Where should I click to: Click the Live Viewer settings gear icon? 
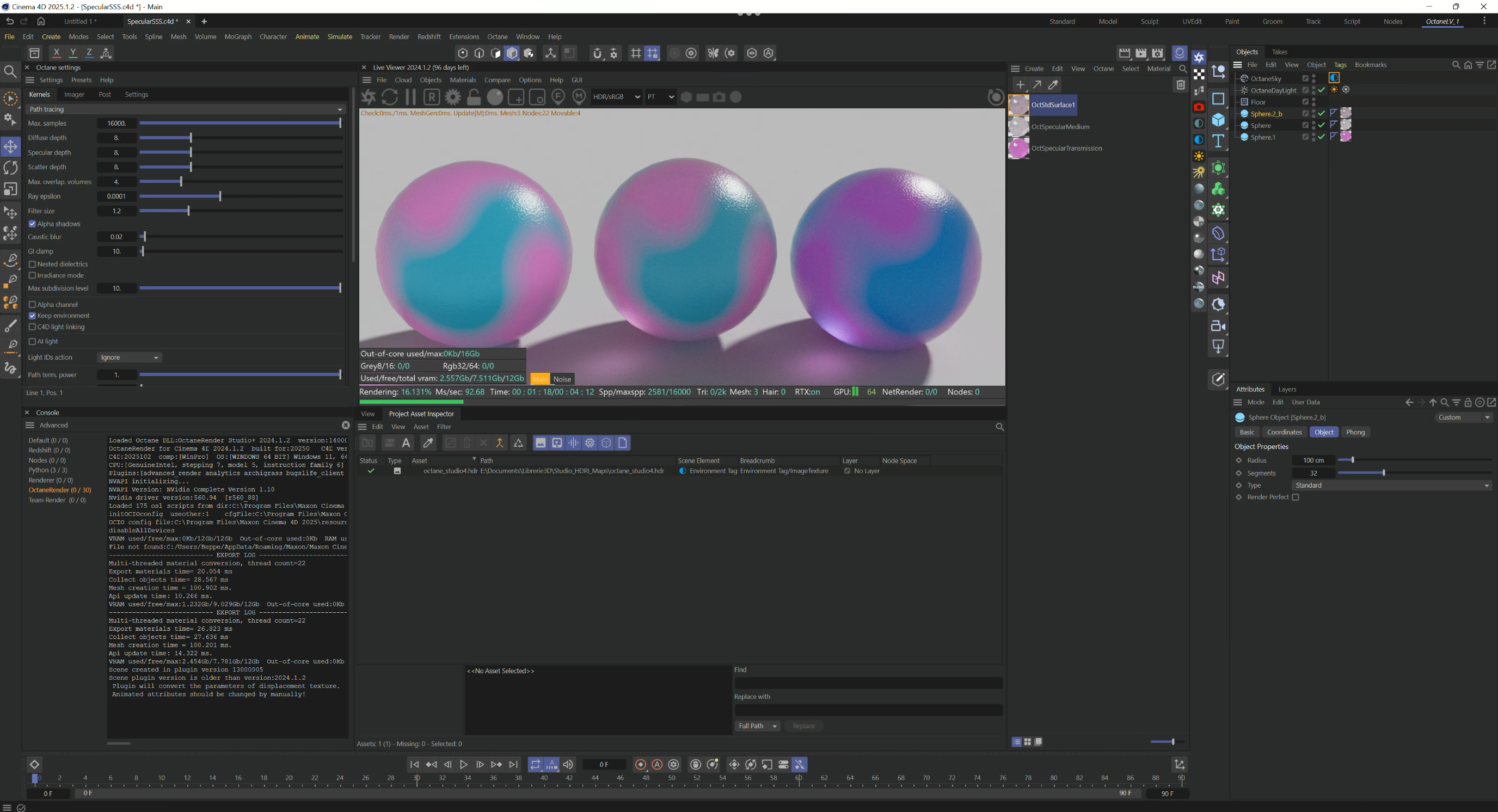(453, 97)
